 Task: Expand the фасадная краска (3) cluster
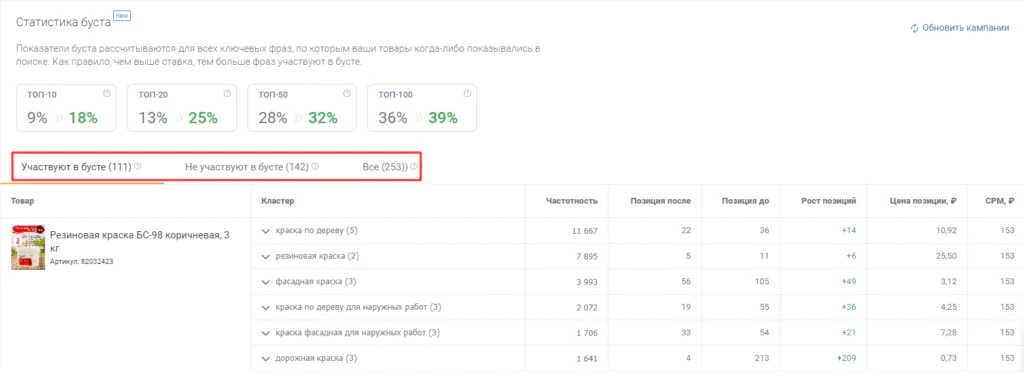[x=265, y=282]
